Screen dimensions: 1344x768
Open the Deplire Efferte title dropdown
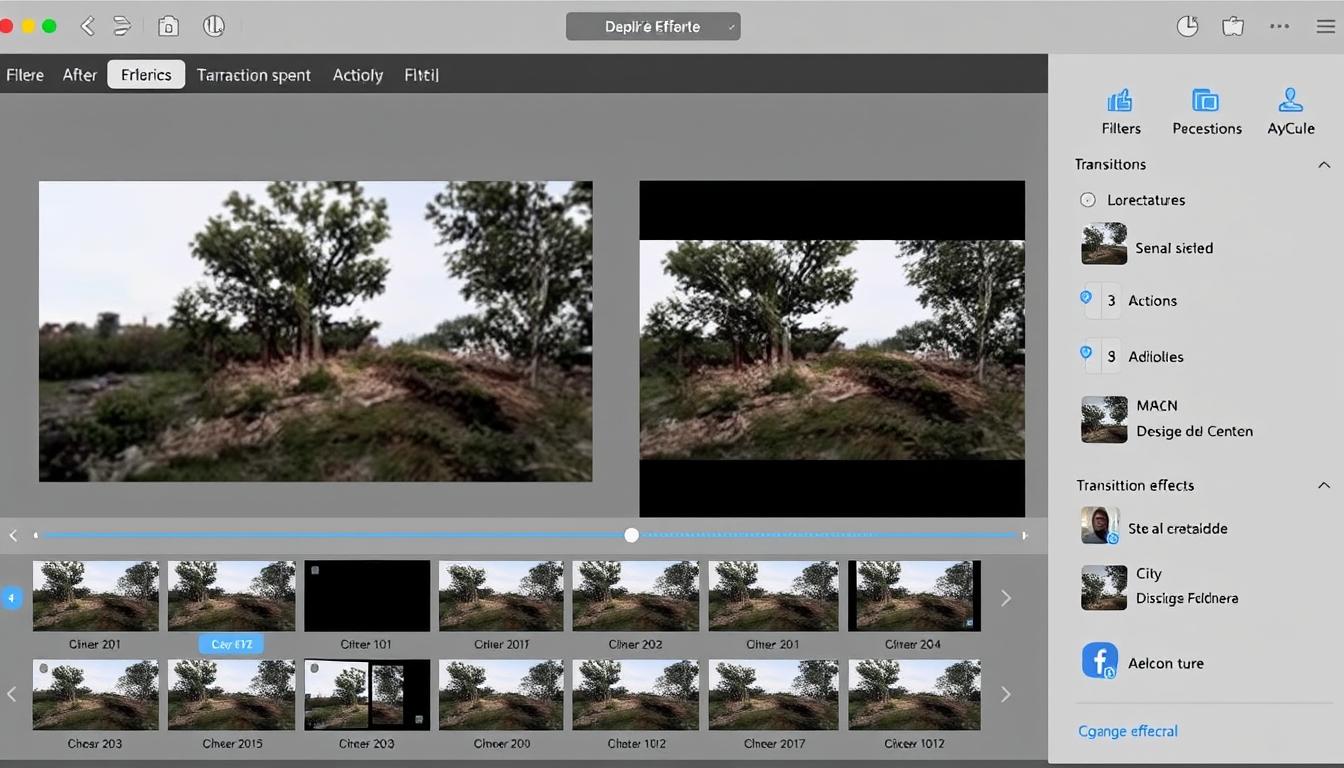pos(653,27)
